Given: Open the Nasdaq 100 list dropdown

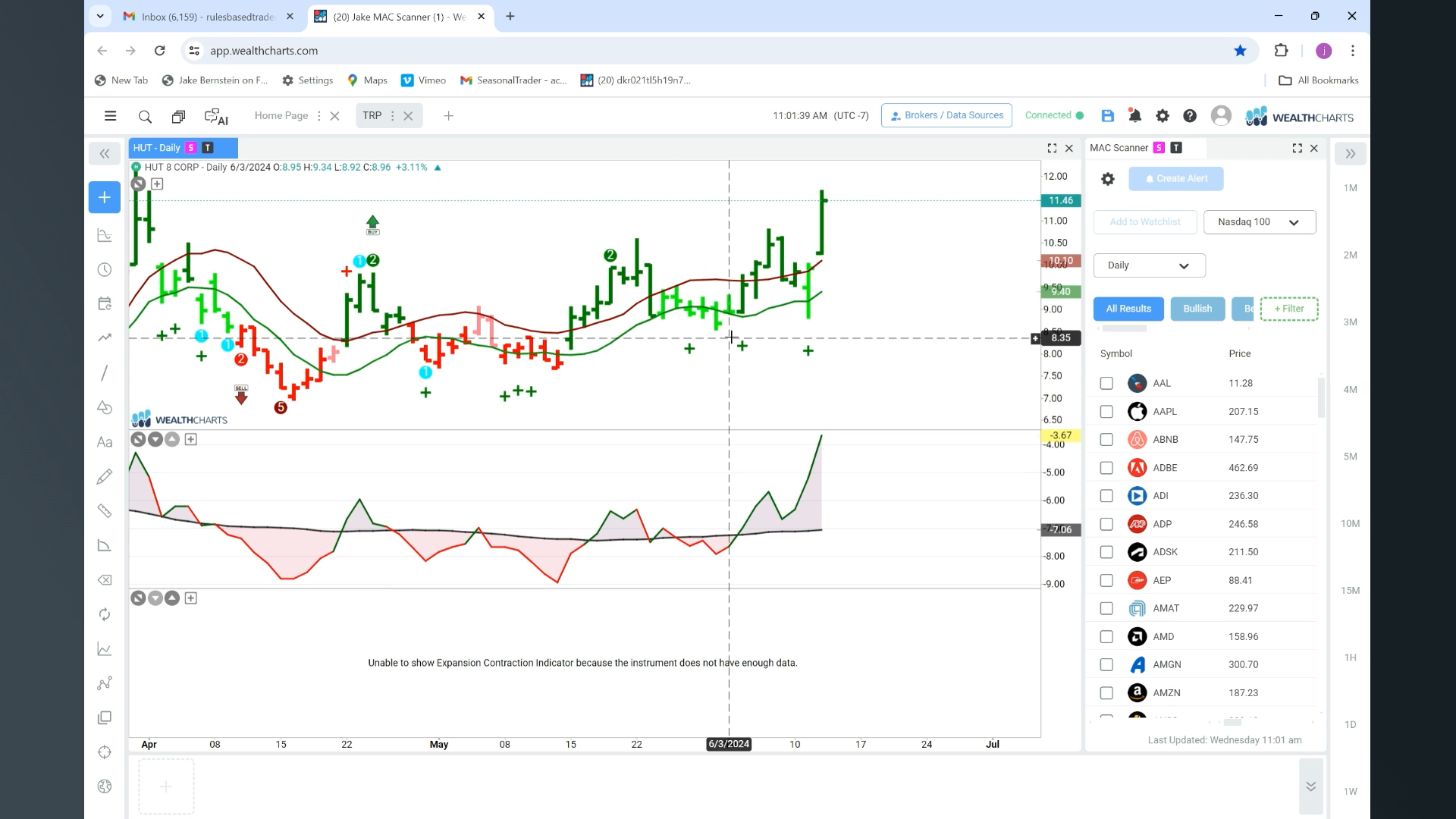Looking at the screenshot, I should [1259, 222].
